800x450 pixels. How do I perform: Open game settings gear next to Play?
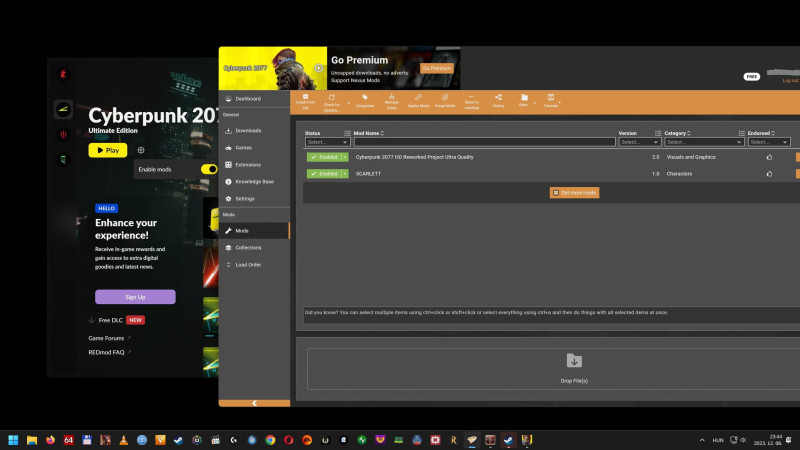pyautogui.click(x=141, y=150)
